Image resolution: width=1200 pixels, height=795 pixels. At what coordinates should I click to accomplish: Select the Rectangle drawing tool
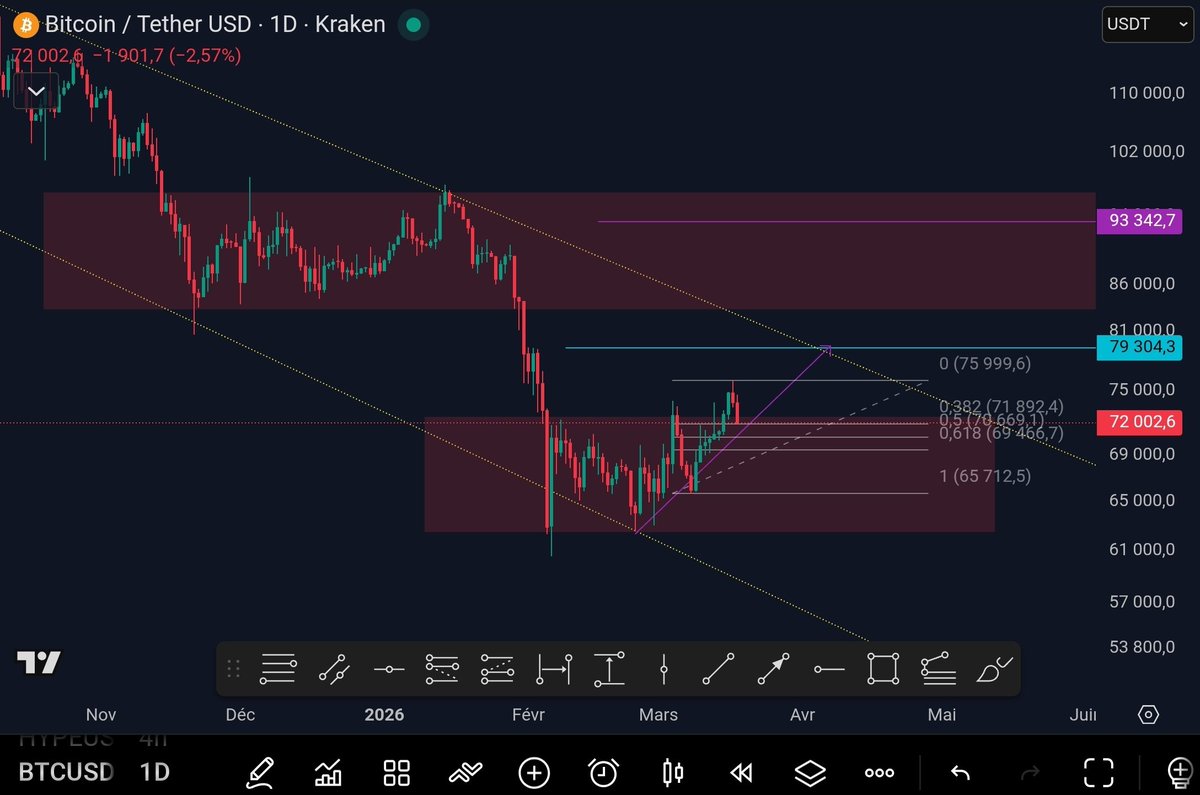[882, 668]
